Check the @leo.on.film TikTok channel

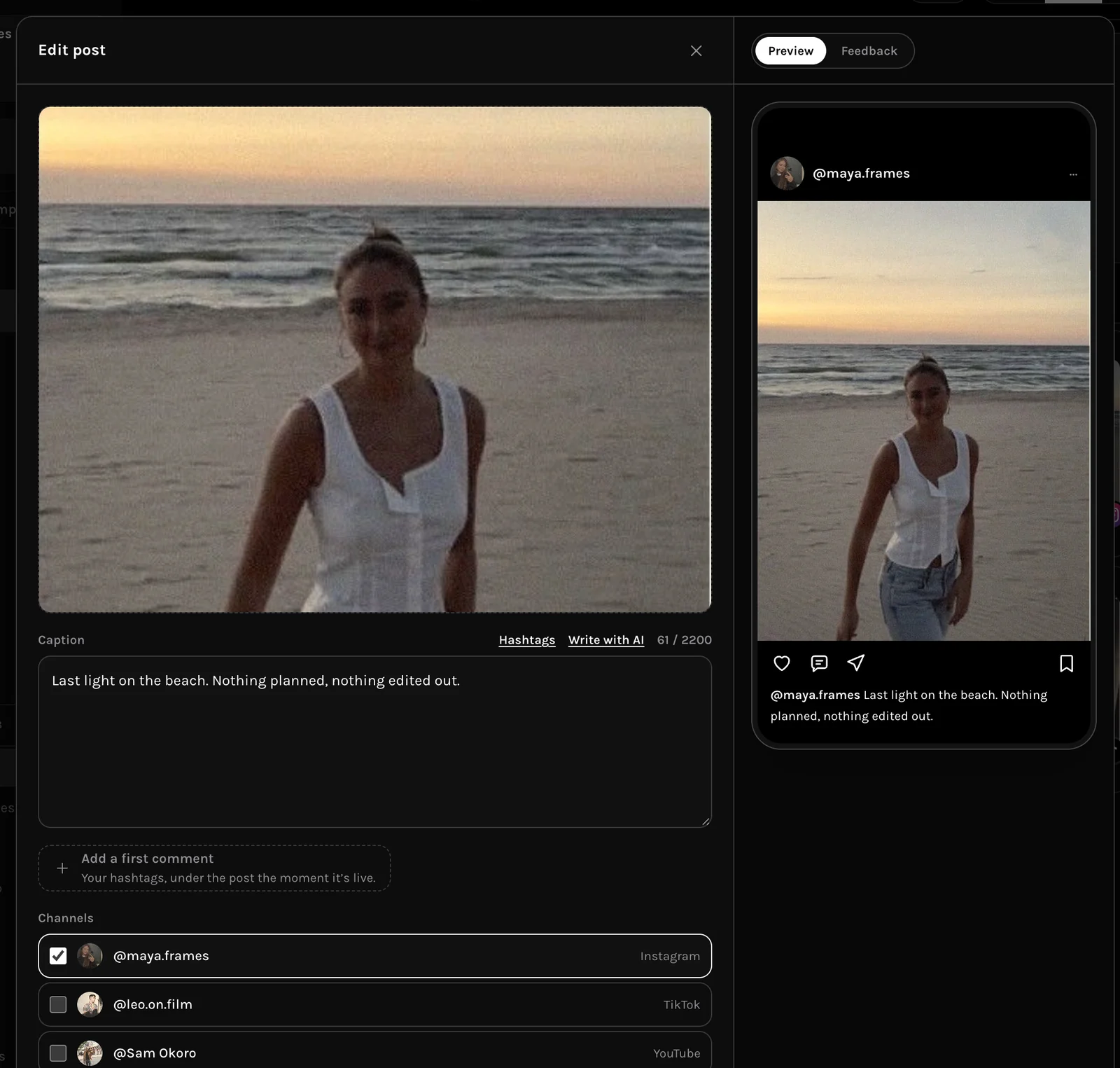(x=58, y=1005)
